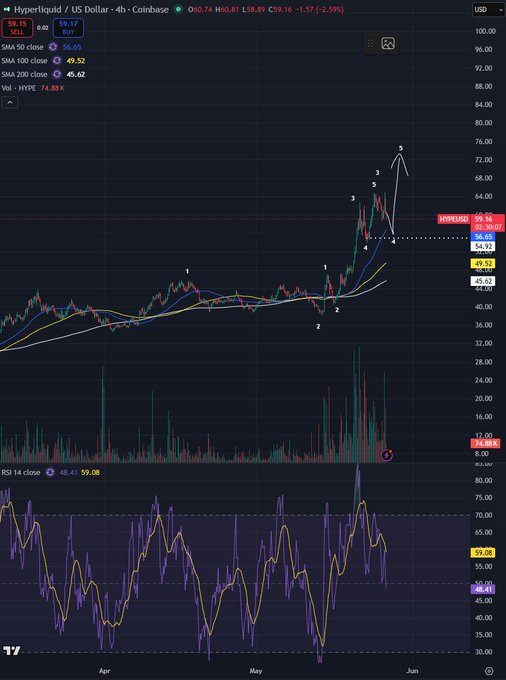Click the Jun label on time axis
Viewport: 506px width, 680px height.
pyautogui.click(x=412, y=671)
